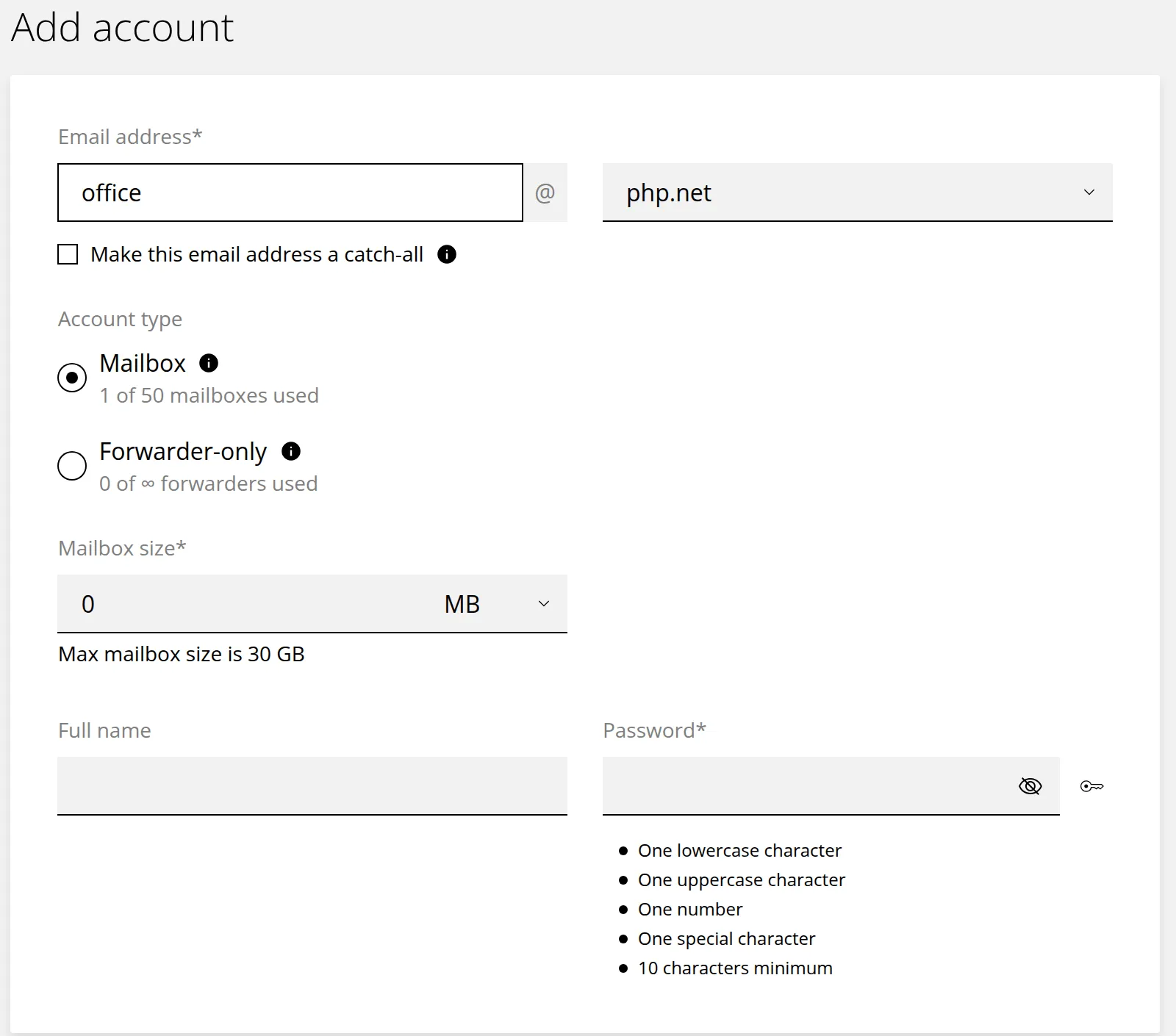
Task: Click 'One number' requirement text
Action: coord(690,909)
